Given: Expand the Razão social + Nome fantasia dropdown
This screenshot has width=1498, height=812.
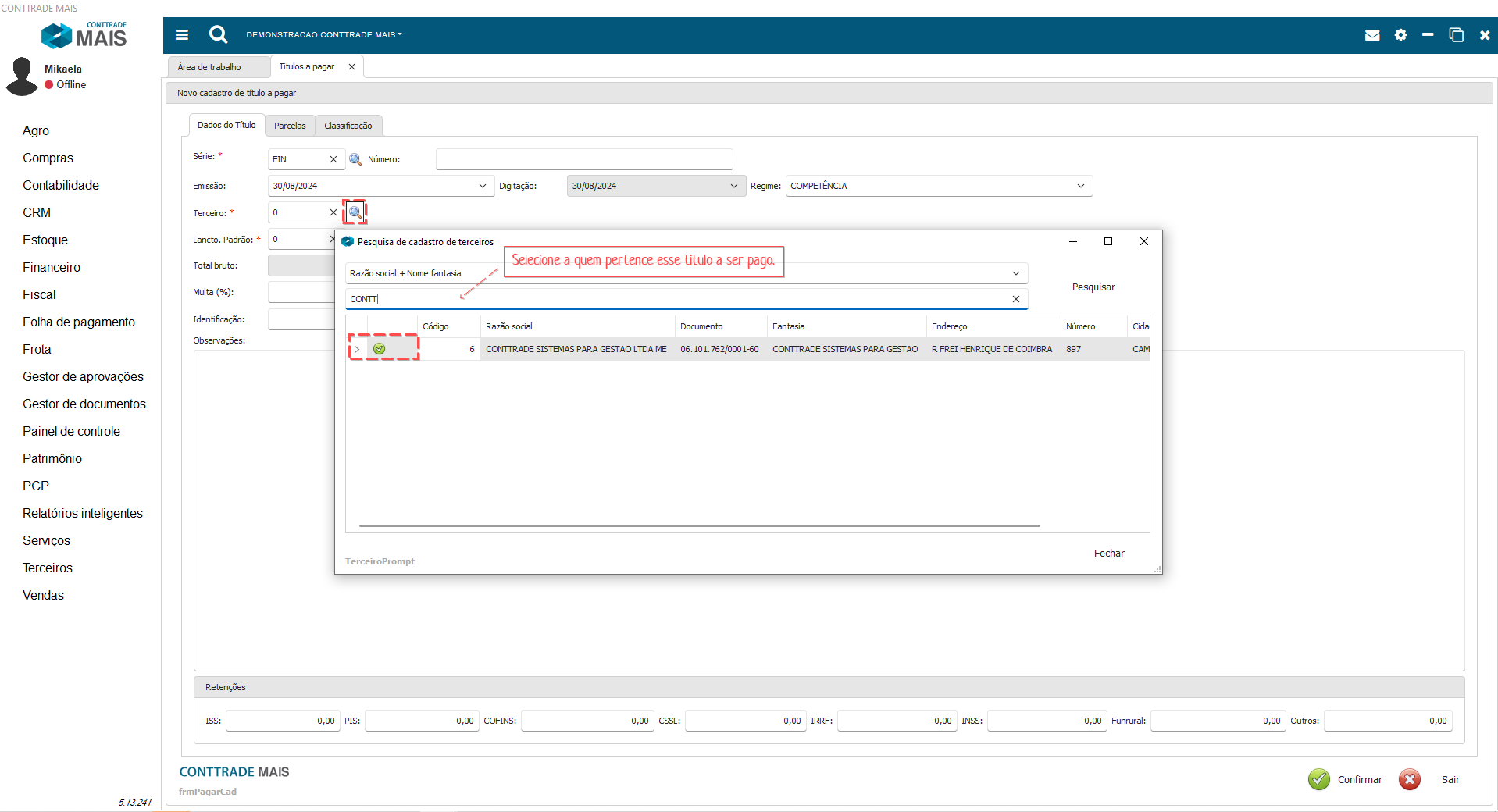Looking at the screenshot, I should coord(1015,273).
